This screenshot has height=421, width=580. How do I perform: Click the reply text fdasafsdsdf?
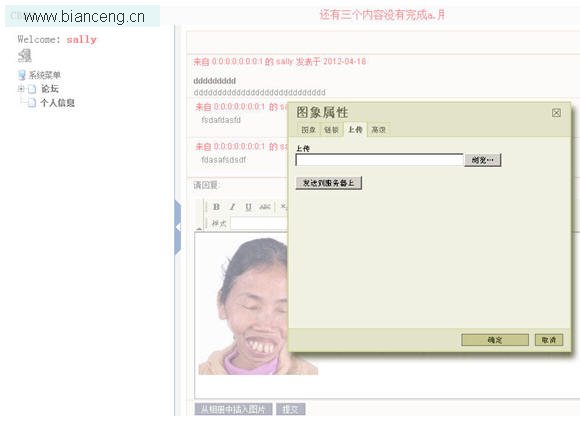pyautogui.click(x=224, y=160)
